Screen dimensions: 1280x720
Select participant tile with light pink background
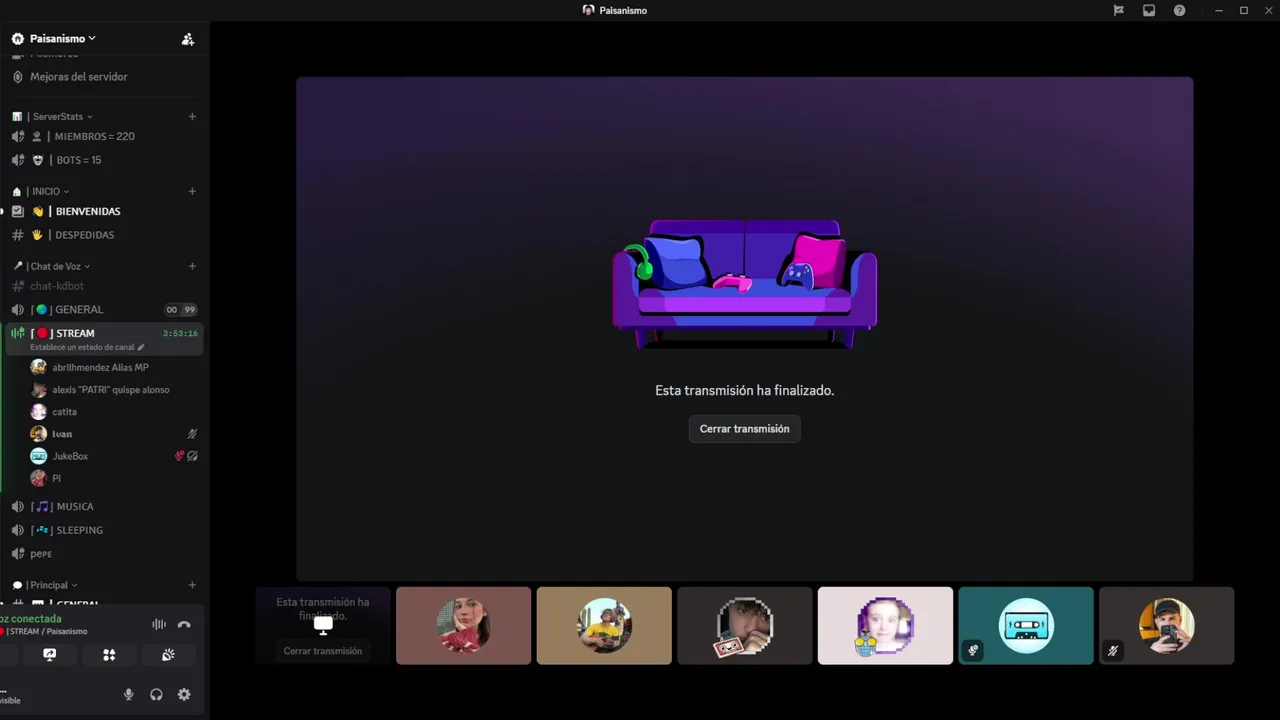click(x=885, y=625)
